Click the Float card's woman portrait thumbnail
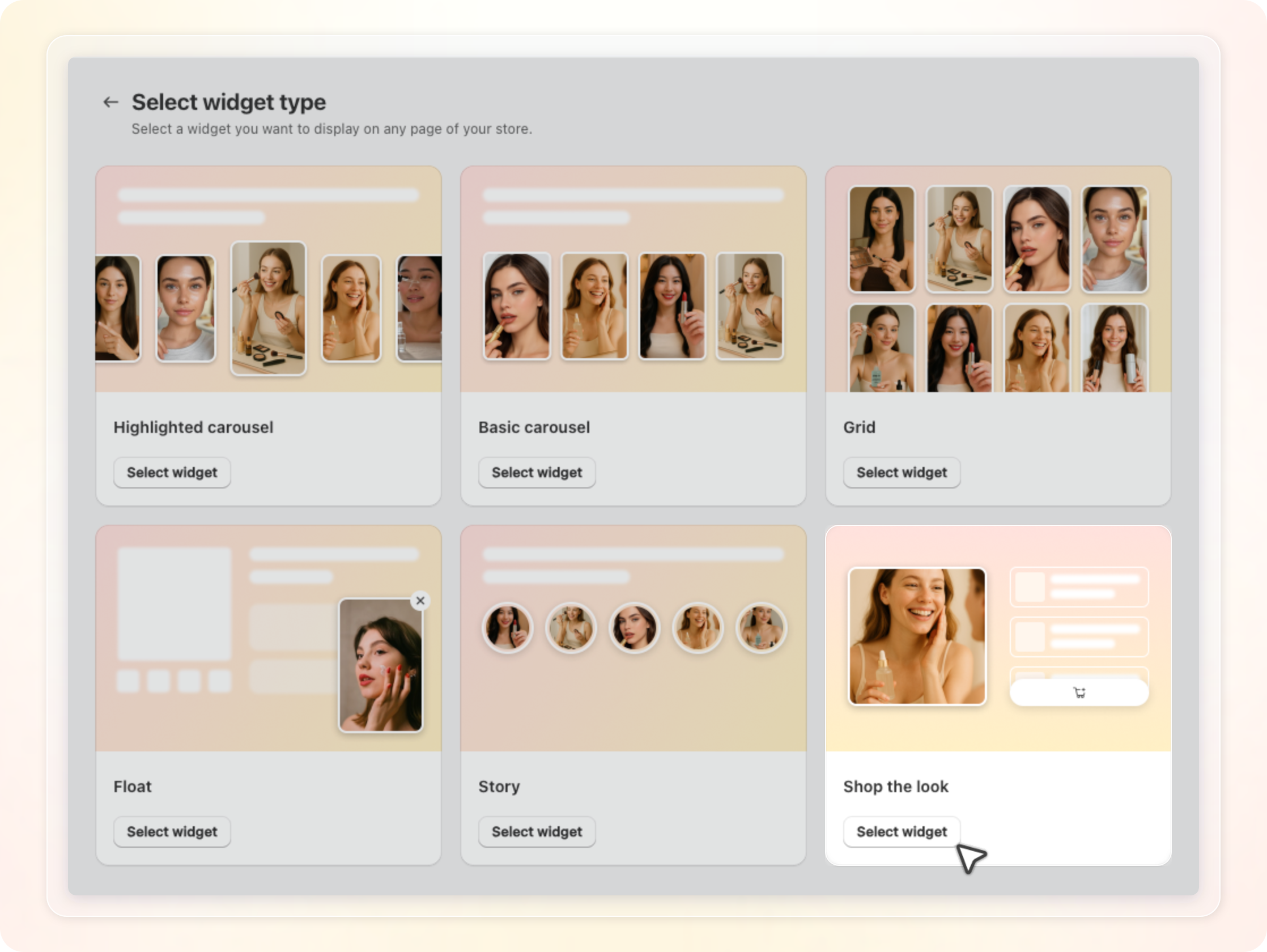 [x=381, y=665]
